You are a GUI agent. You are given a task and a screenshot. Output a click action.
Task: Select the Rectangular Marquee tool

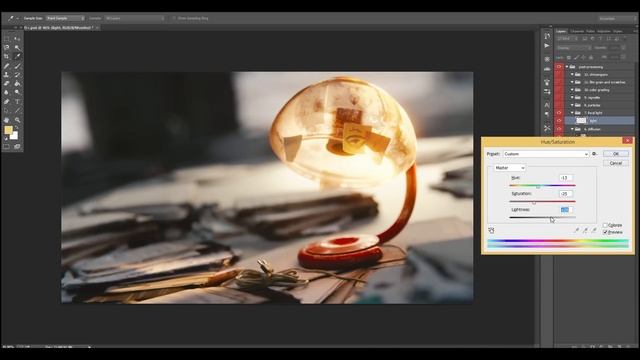click(7, 39)
